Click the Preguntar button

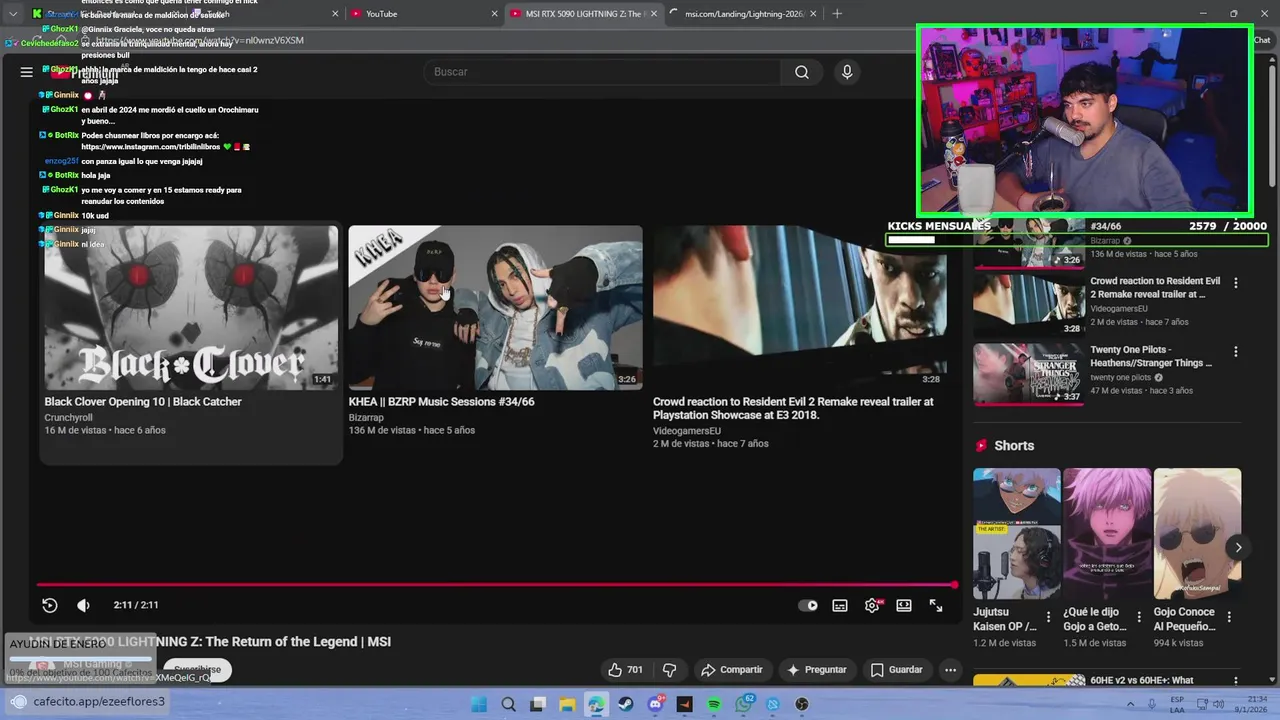point(817,670)
